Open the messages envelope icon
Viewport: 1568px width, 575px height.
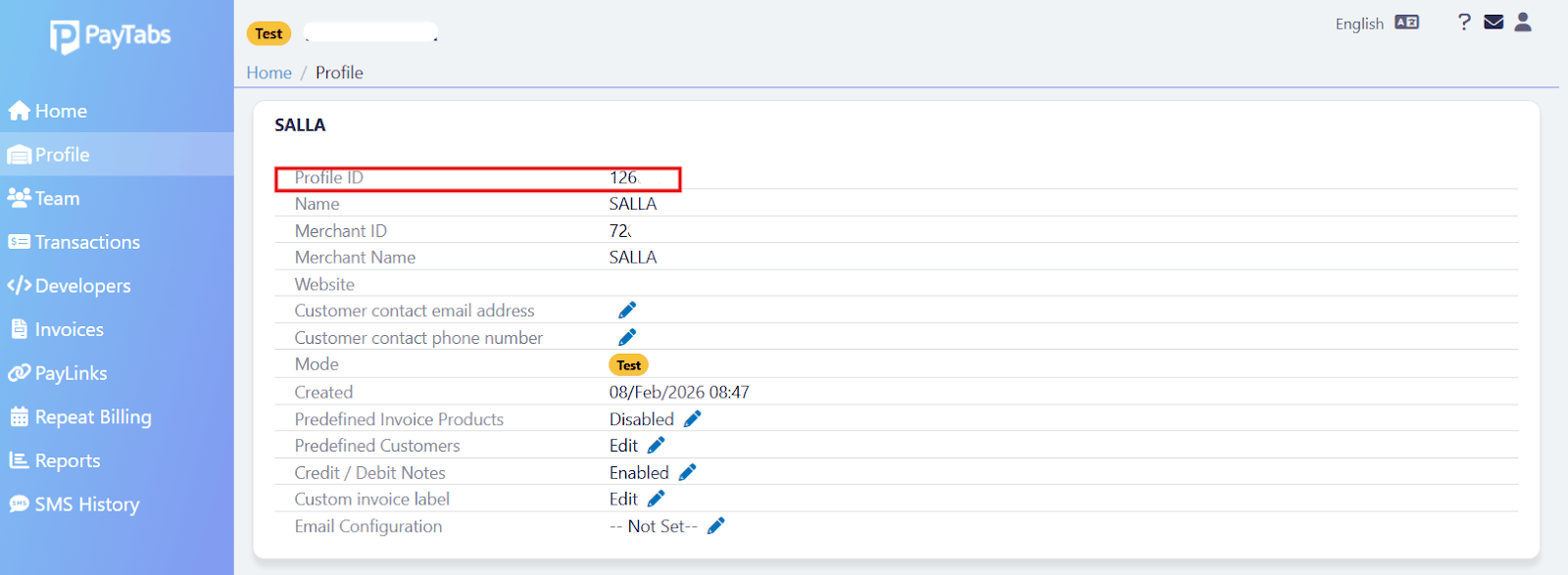[1494, 23]
